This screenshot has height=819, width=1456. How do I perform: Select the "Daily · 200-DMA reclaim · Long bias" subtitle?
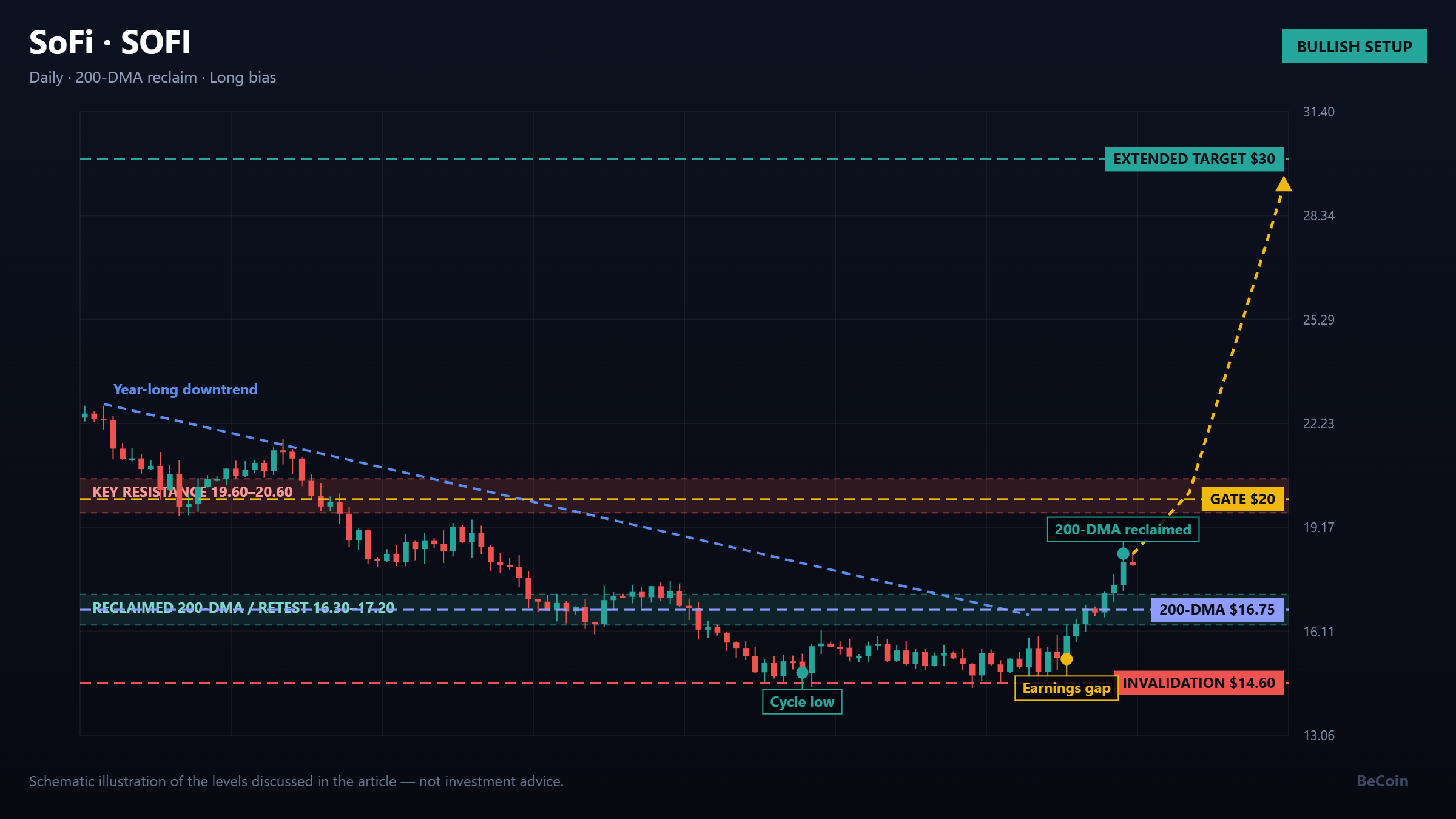(x=153, y=78)
